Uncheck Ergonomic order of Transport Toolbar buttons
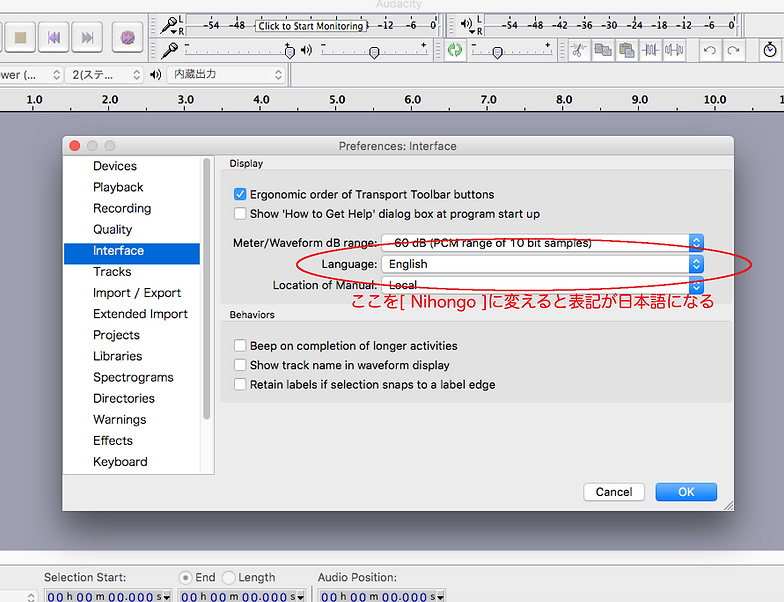 (x=240, y=194)
